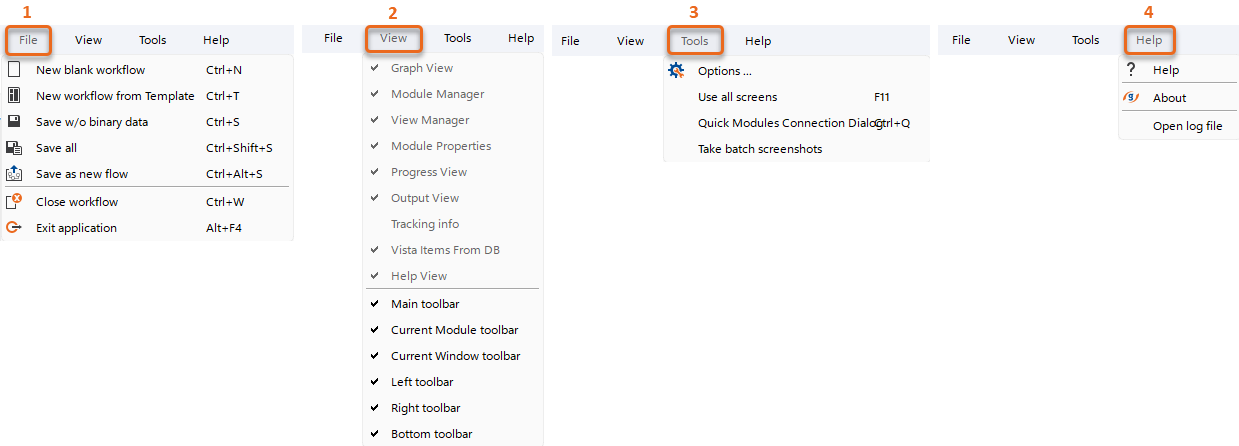
Task: Click the Exit application arrow icon
Action: pyautogui.click(x=14, y=227)
